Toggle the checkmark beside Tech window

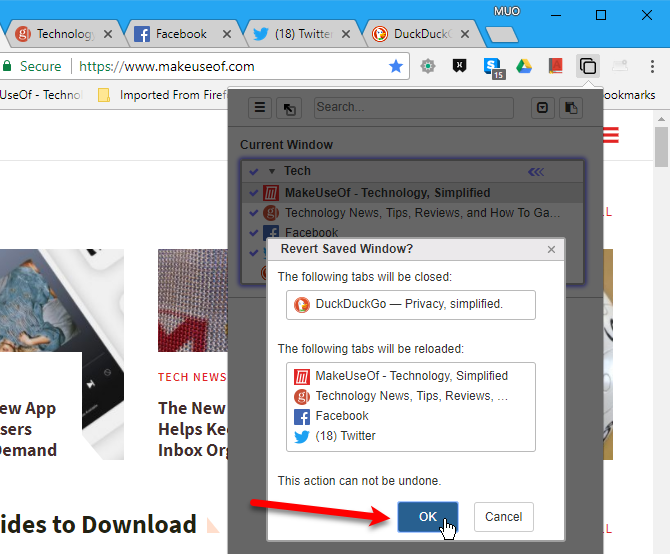[x=254, y=171]
